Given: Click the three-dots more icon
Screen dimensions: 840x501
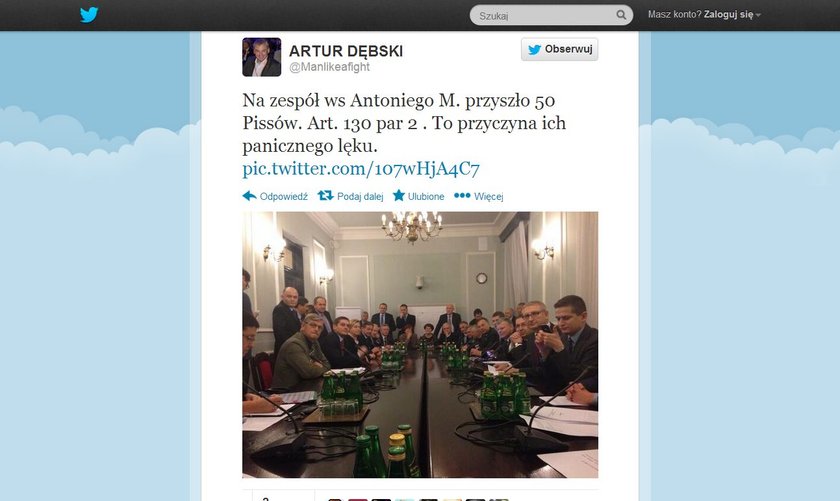Looking at the screenshot, I should (462, 196).
